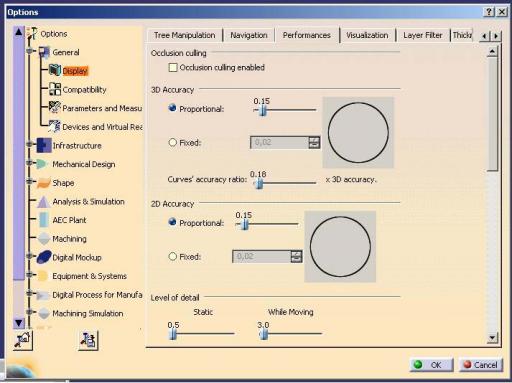Switch to the Layer Filter tab
The width and height of the screenshot is (512, 383).
pyautogui.click(x=422, y=35)
